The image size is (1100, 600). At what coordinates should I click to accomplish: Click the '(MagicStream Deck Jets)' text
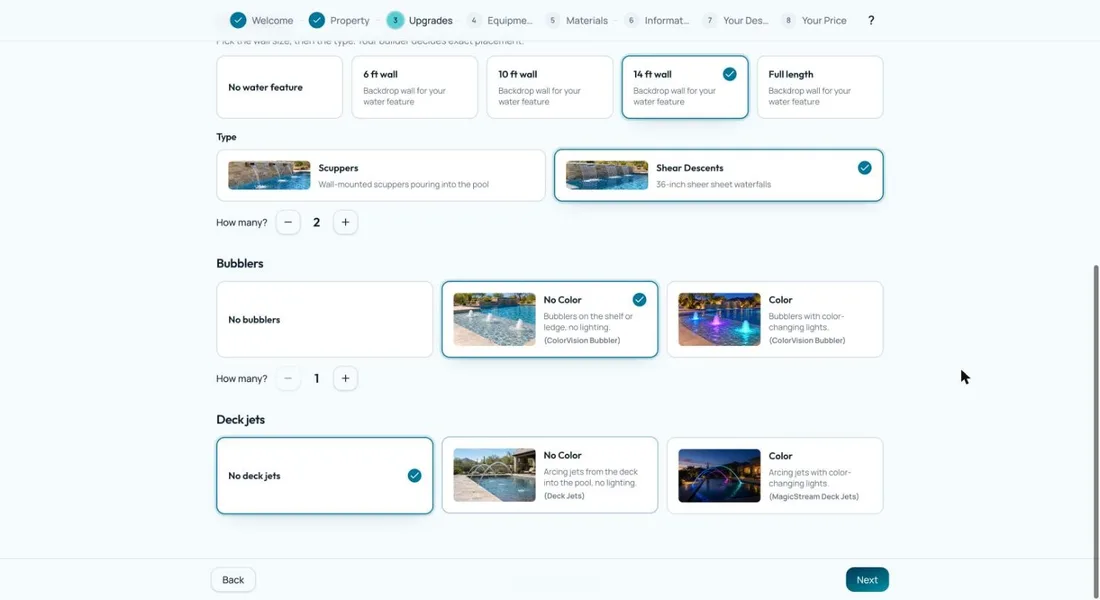tap(814, 496)
